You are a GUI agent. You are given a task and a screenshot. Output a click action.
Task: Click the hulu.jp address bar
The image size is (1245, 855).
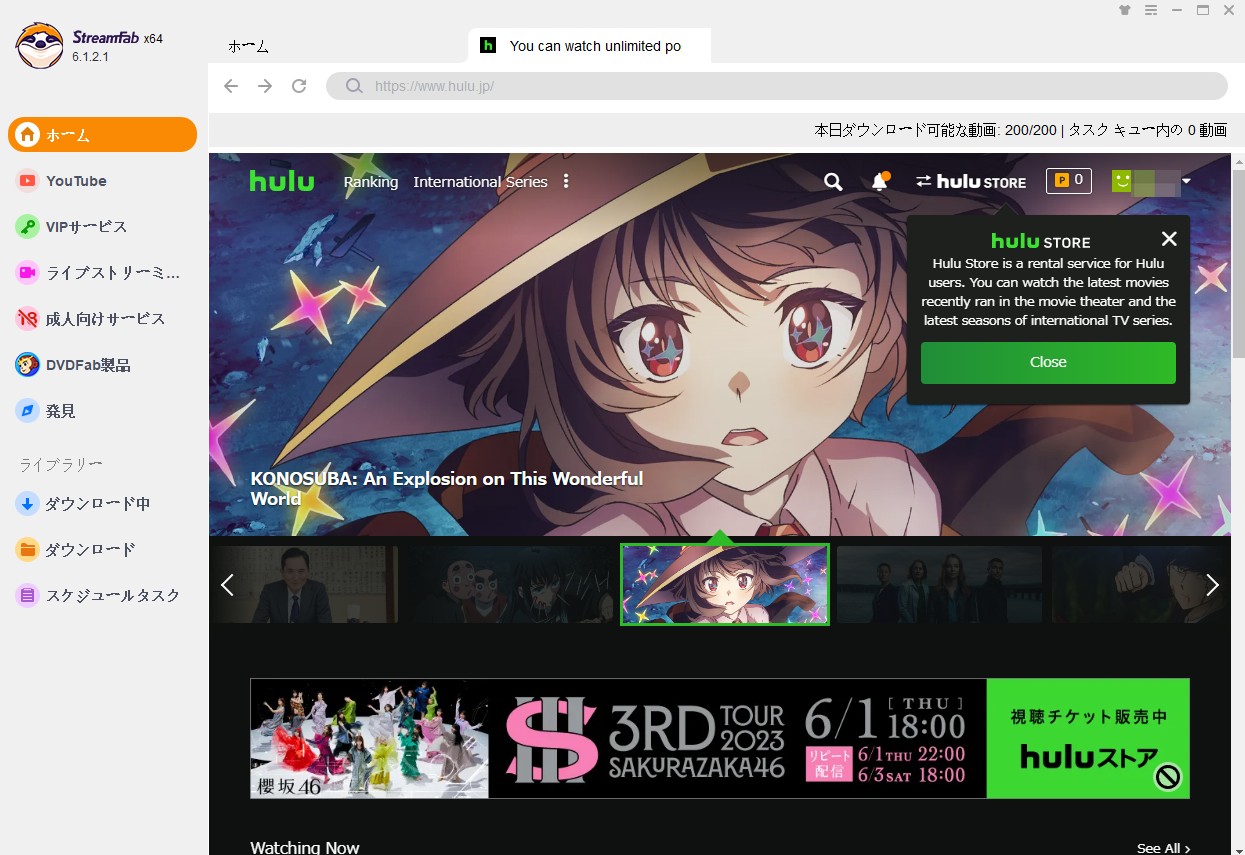tap(777, 86)
